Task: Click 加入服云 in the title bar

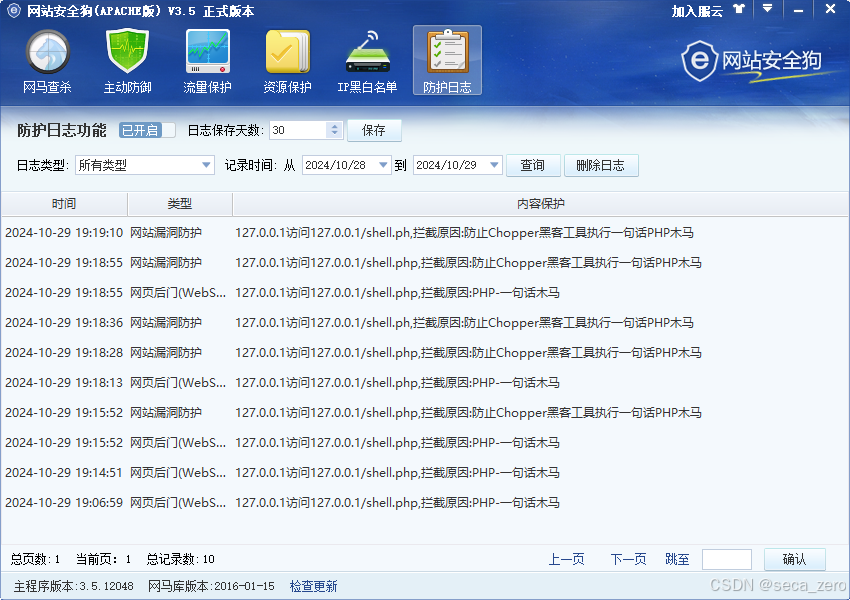Action: pos(697,11)
